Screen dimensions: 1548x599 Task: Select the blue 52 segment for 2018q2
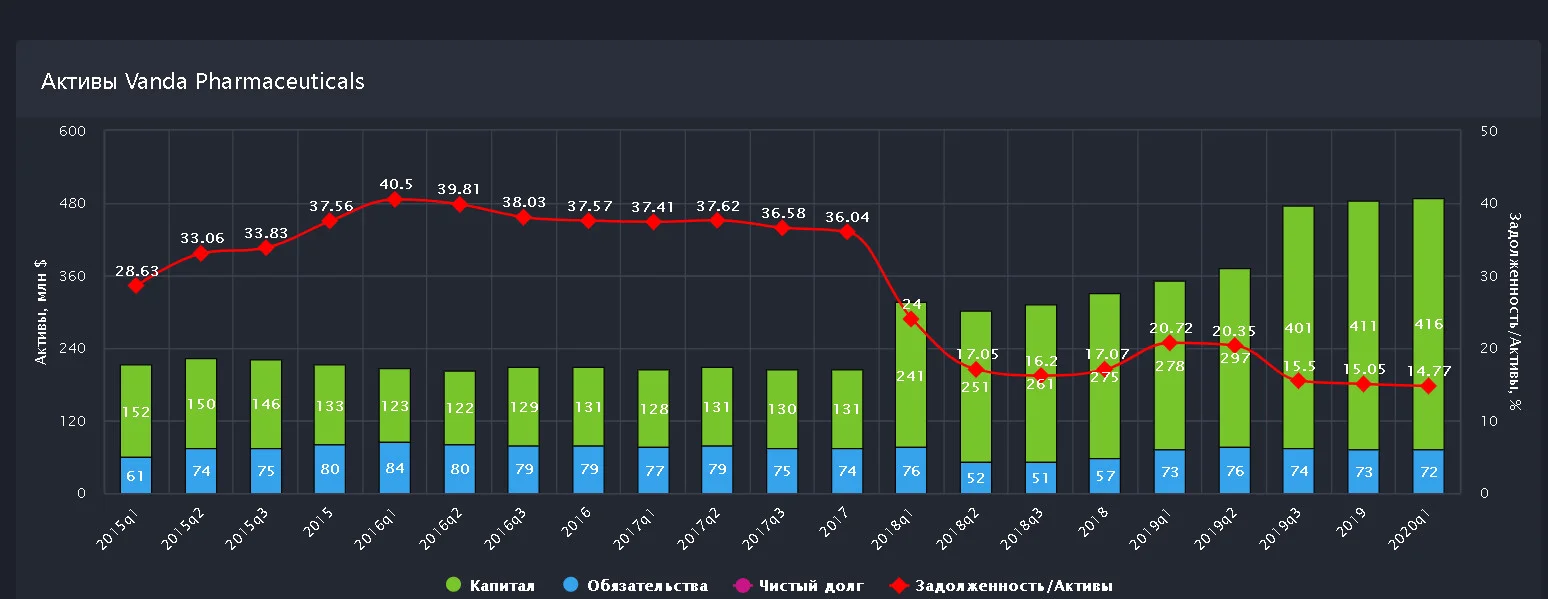(976, 477)
